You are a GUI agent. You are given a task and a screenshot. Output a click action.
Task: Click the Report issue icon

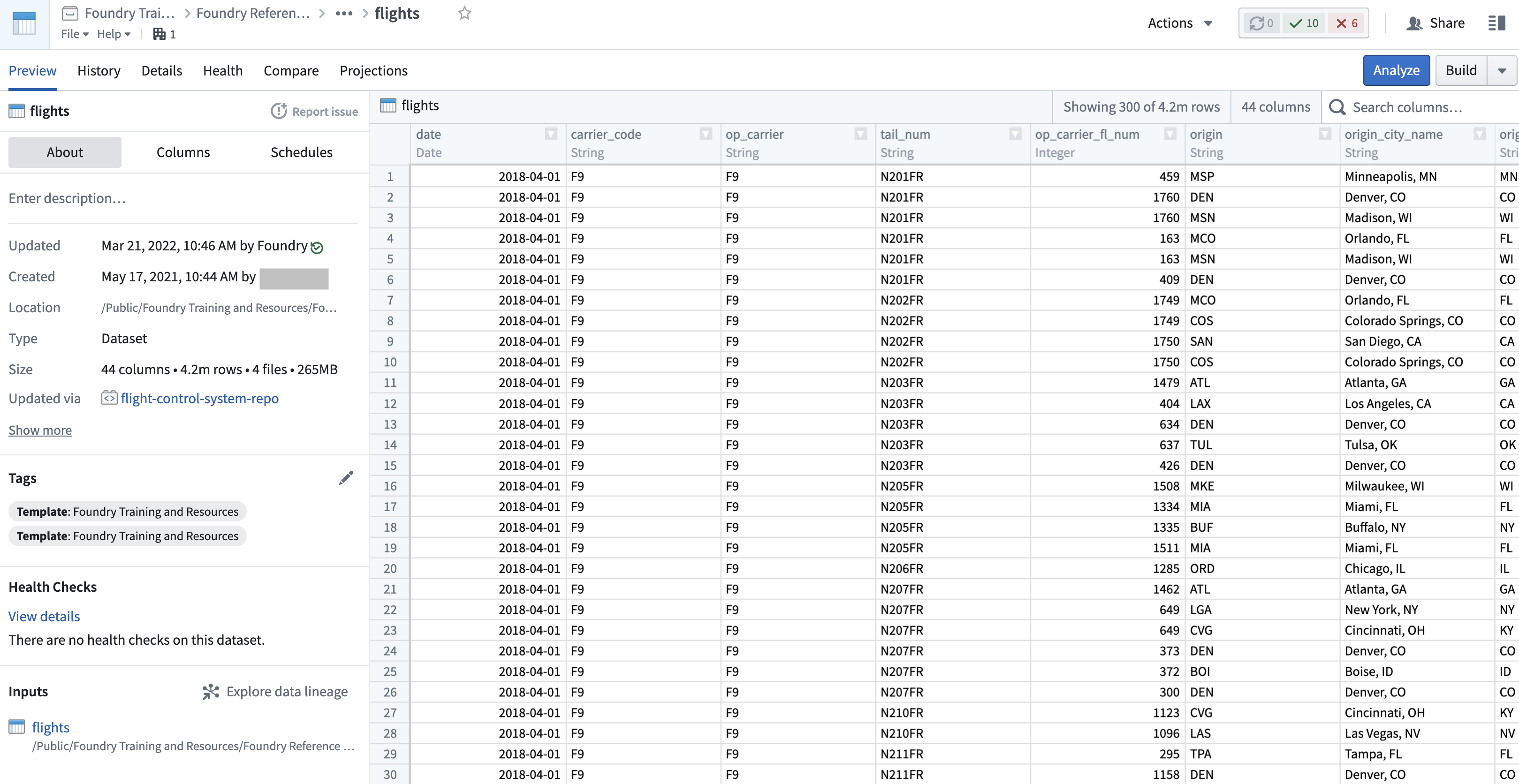pos(279,111)
